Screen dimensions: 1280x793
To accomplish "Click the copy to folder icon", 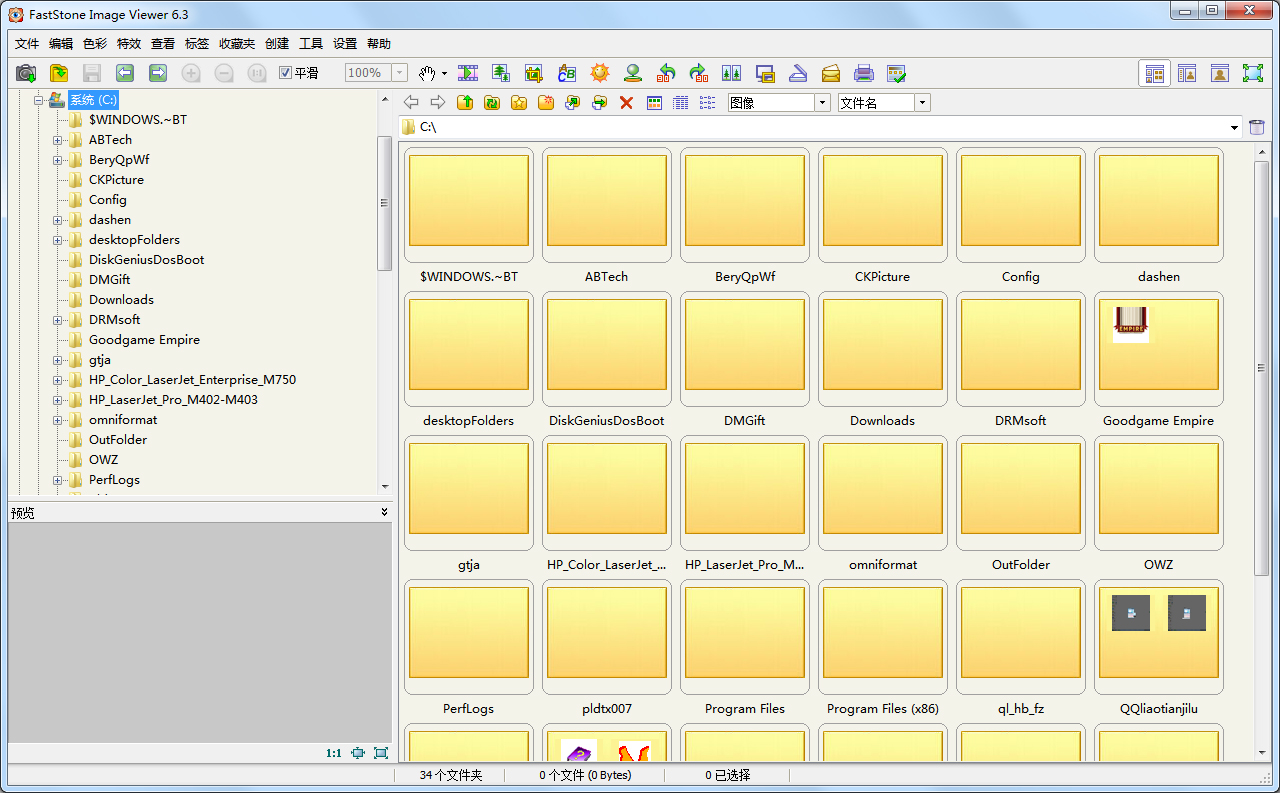I will click(573, 102).
